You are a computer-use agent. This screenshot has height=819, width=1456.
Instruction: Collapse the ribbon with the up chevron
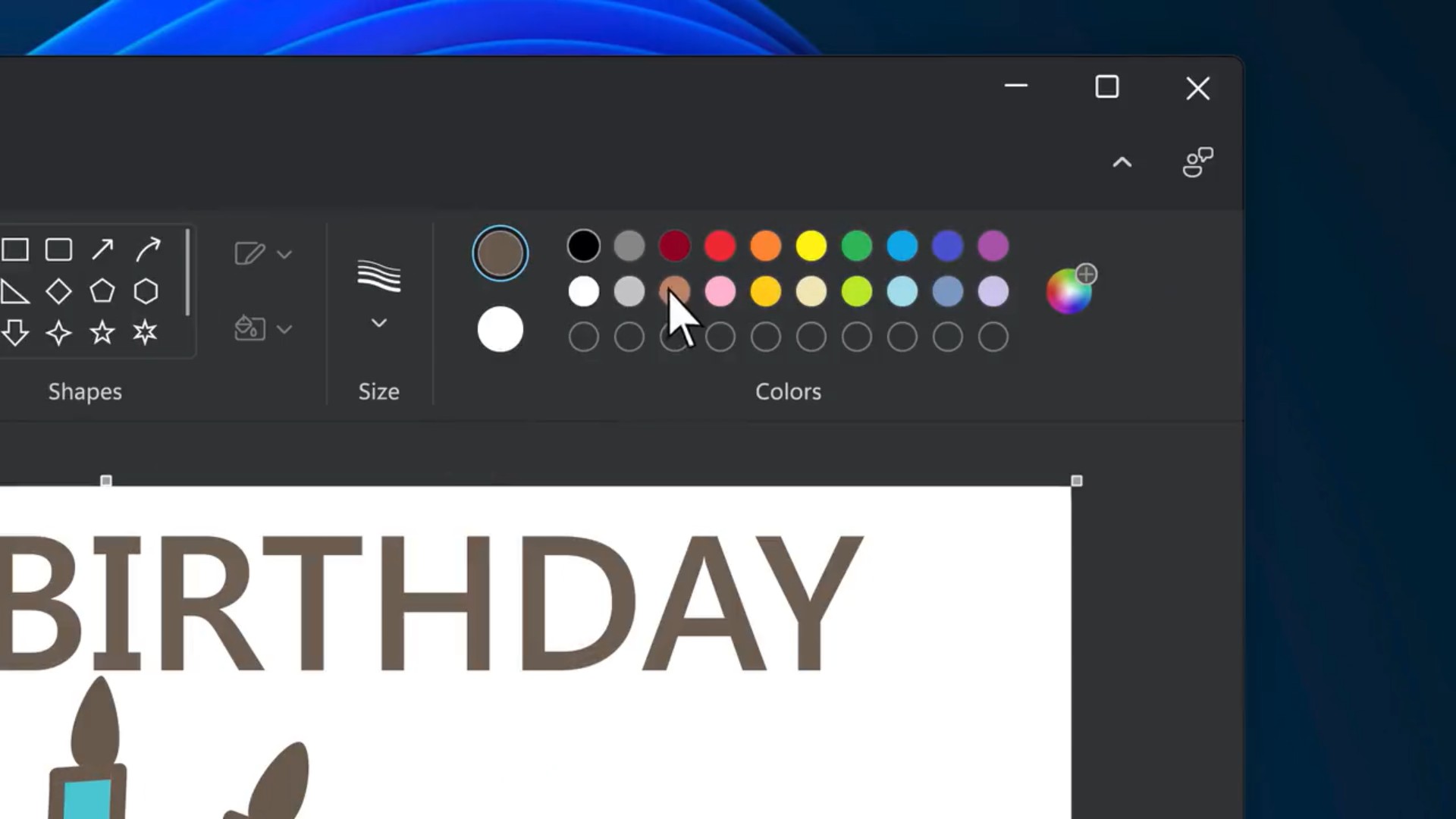click(1122, 162)
